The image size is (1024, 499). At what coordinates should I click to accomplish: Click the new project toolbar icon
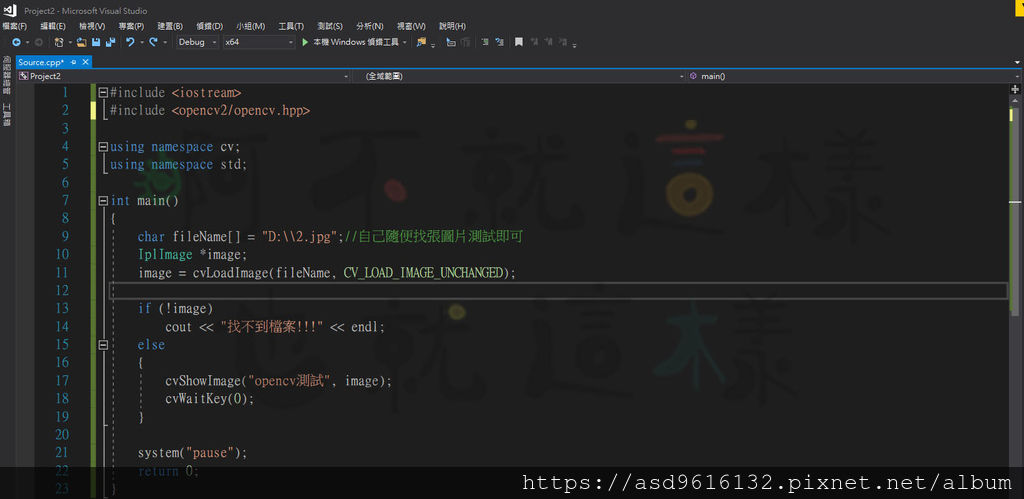[59, 42]
